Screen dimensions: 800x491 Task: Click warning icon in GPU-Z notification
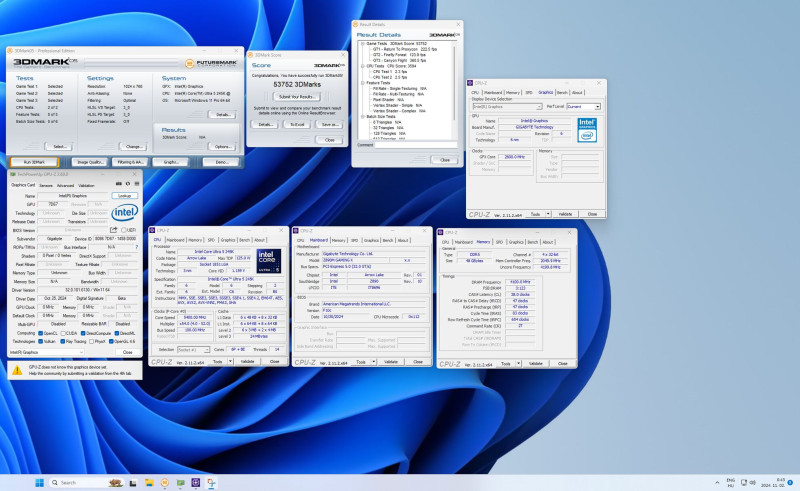pyautogui.click(x=17, y=371)
